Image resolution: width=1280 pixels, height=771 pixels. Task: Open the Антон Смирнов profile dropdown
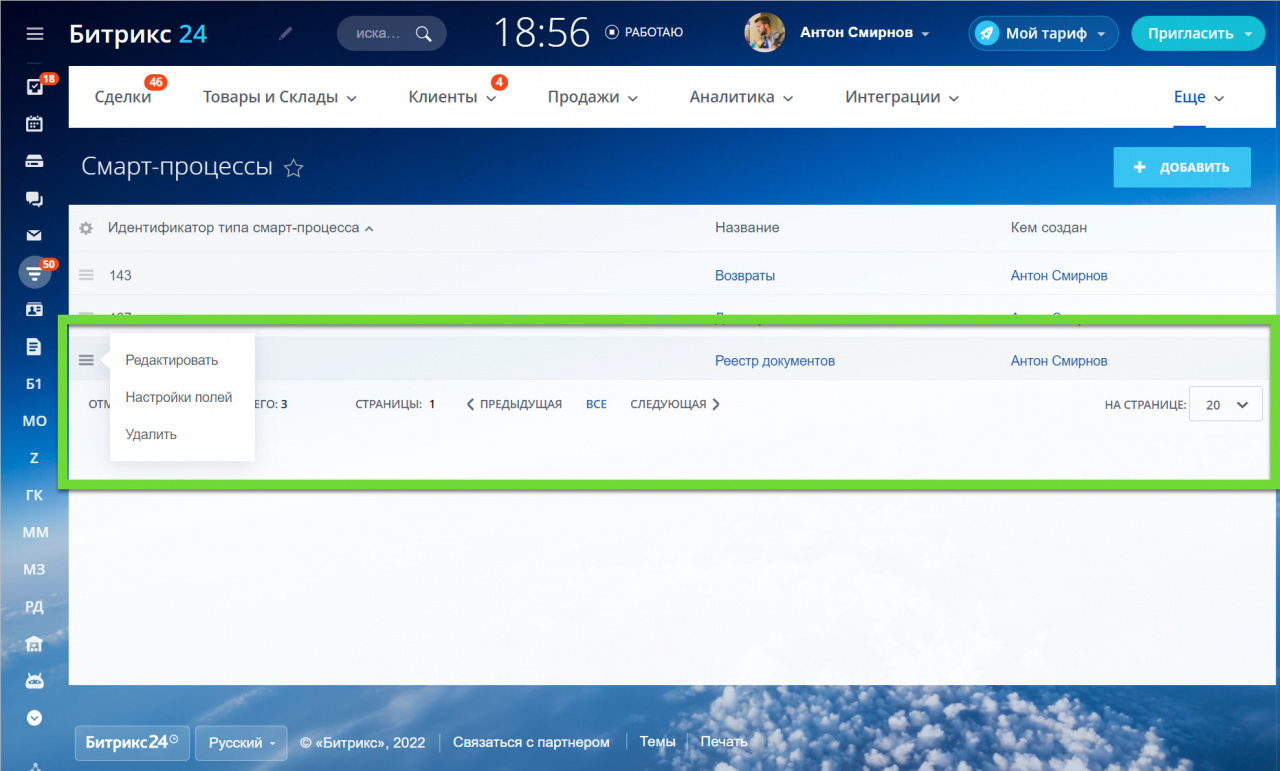[x=865, y=33]
